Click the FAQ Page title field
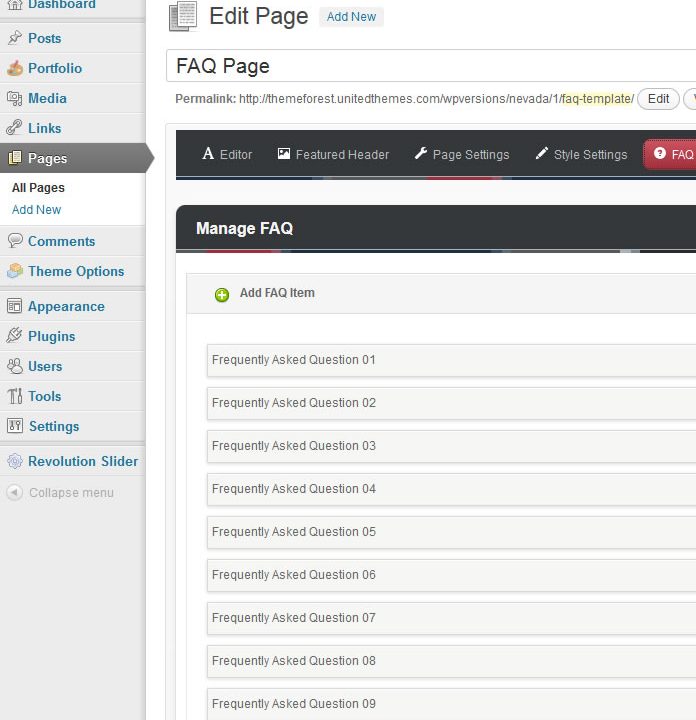The height and width of the screenshot is (720, 696). pyautogui.click(x=430, y=66)
